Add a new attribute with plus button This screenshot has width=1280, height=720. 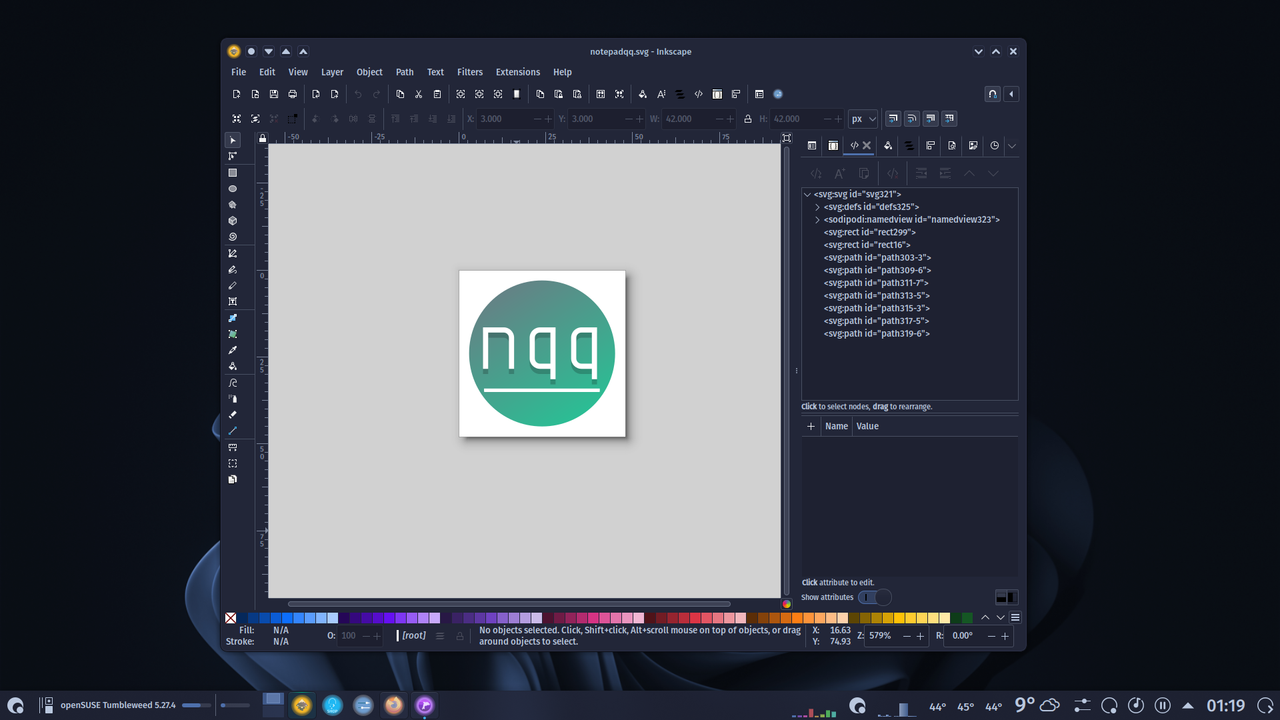pos(811,426)
